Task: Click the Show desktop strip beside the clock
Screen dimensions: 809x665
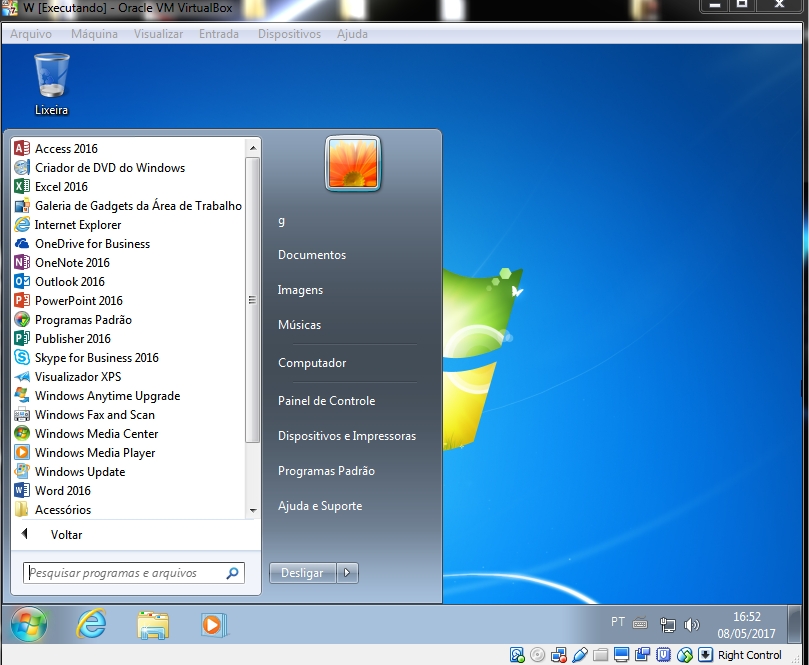Action: [794, 624]
